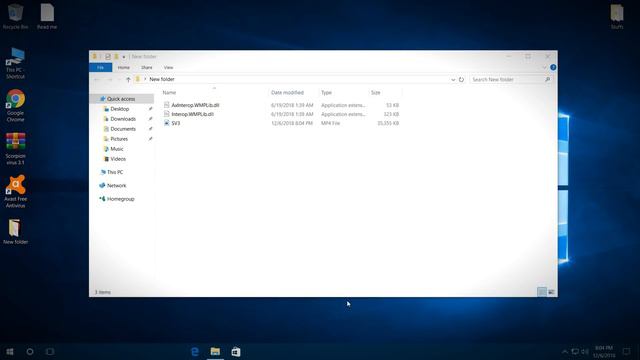Open the File tab in Explorer ribbon

click(100, 67)
